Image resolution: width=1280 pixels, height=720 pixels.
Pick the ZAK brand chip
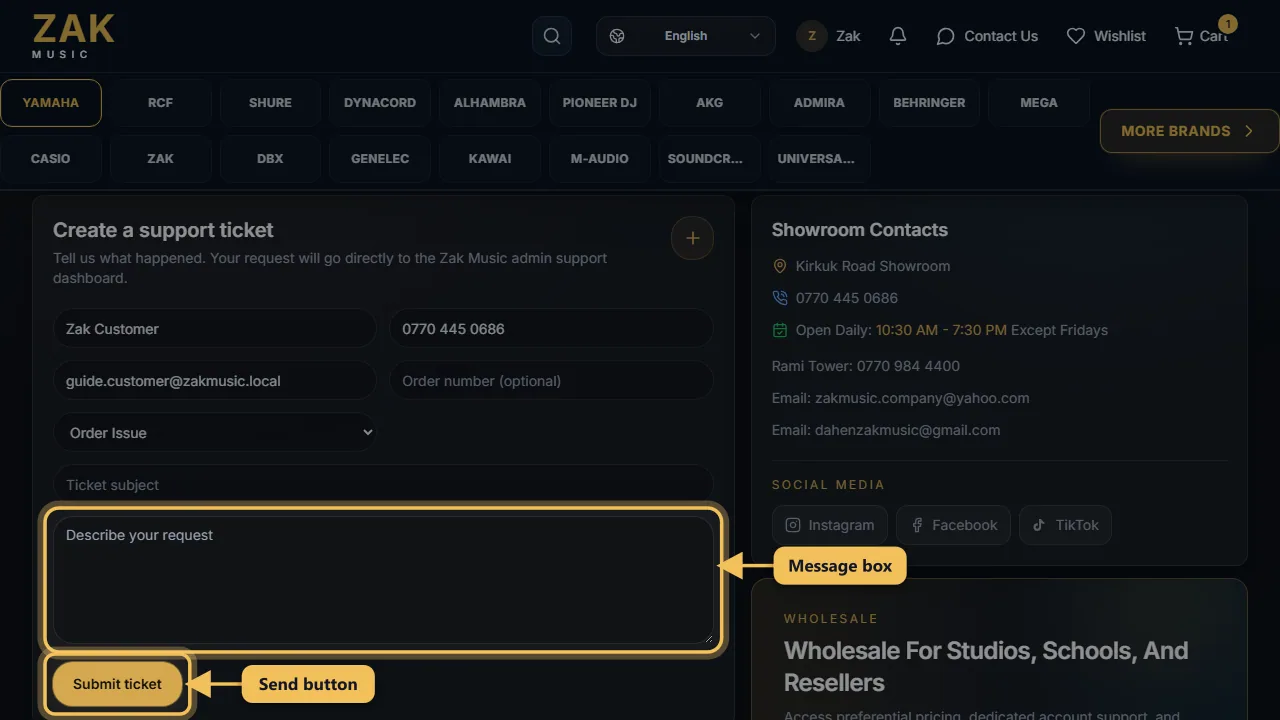click(x=160, y=159)
